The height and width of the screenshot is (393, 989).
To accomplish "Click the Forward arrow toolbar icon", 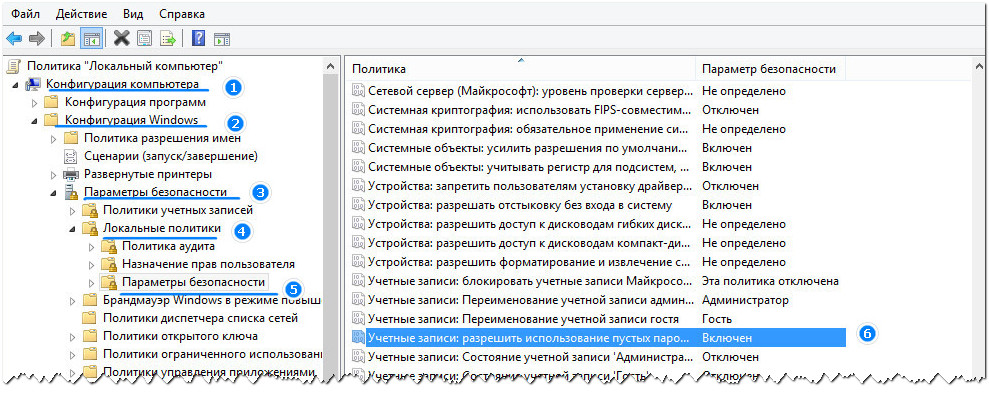I will pos(37,38).
